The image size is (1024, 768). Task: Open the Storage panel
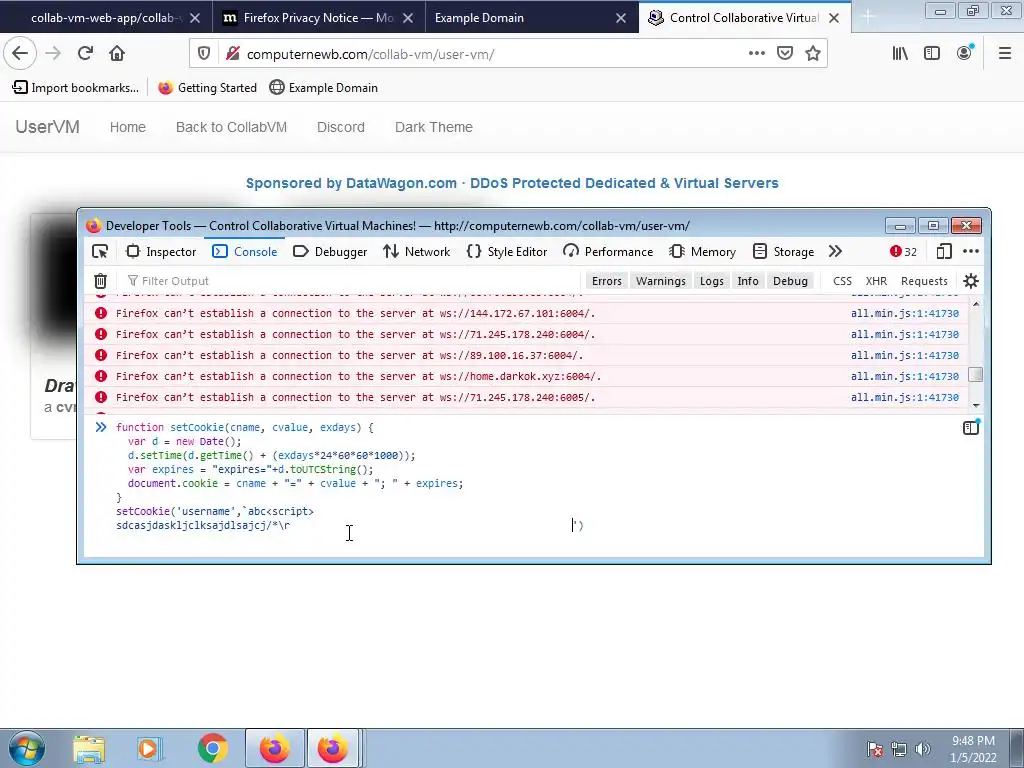click(x=783, y=251)
